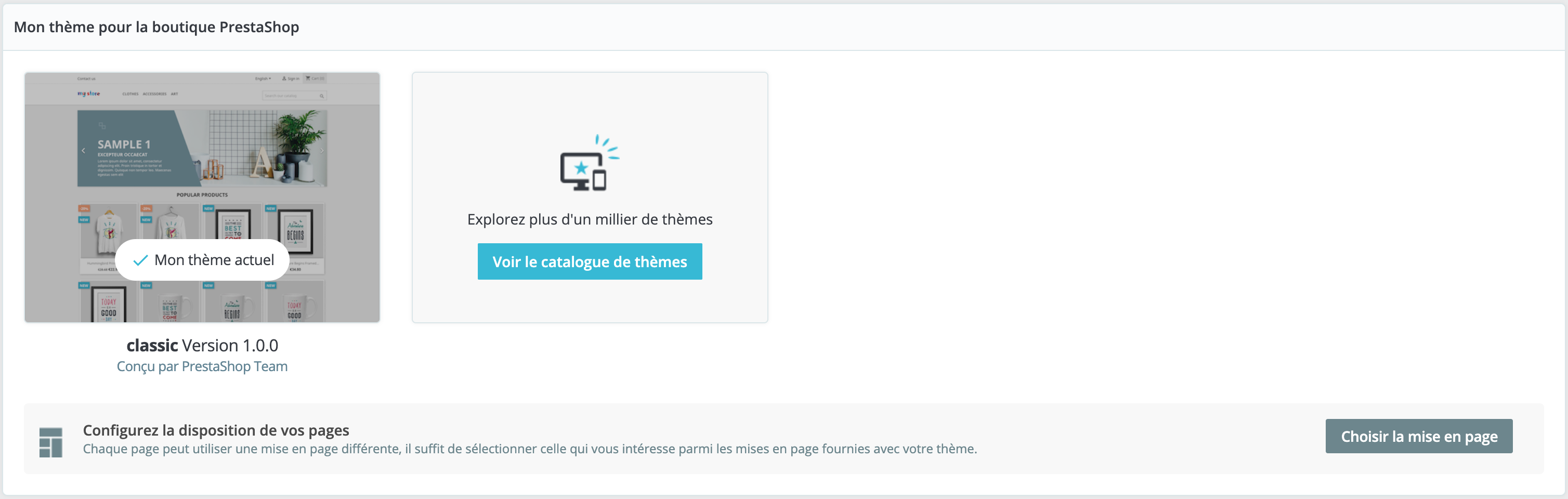The height and width of the screenshot is (499, 1568).
Task: Click the cart icon in the theme preview
Action: pyautogui.click(x=308, y=78)
